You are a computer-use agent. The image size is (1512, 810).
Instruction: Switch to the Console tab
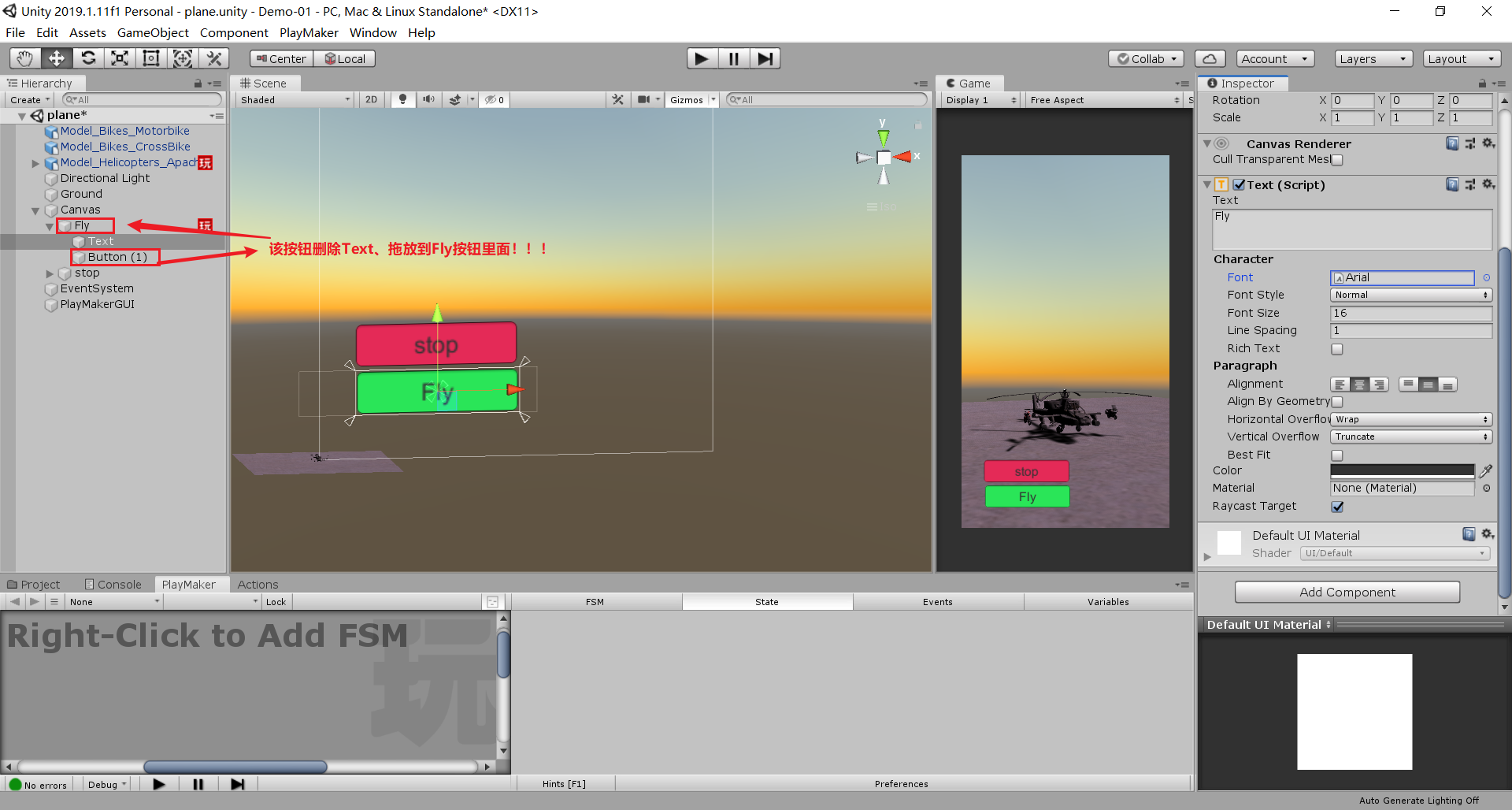coord(114,584)
